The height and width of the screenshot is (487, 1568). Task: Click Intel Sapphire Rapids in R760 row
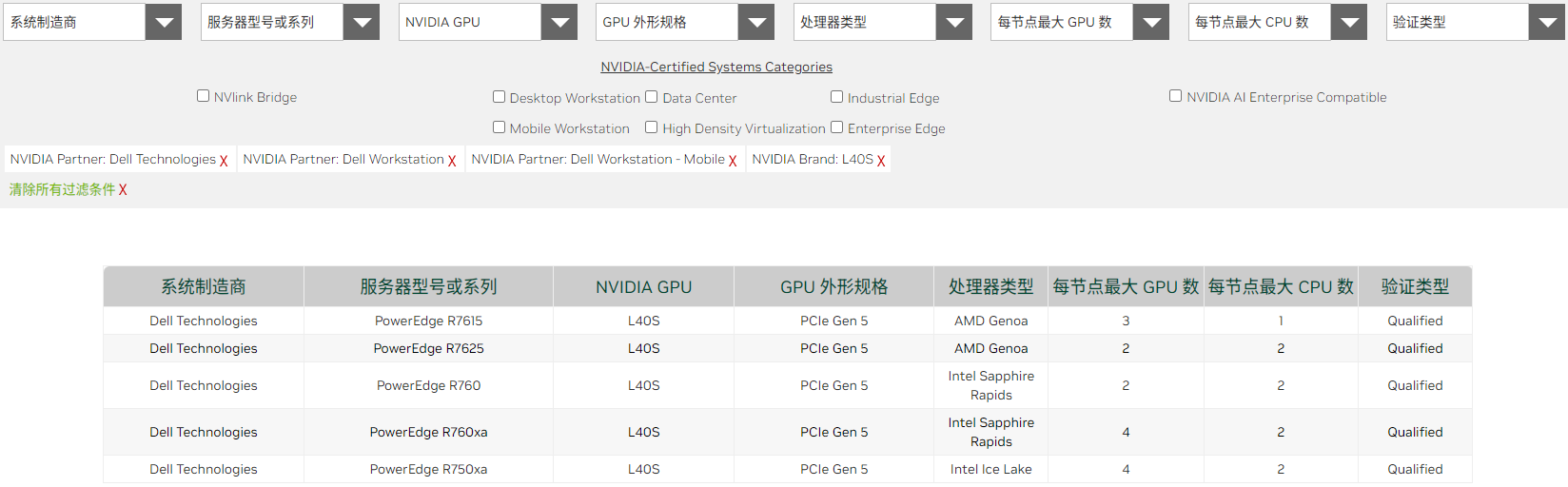(x=991, y=385)
